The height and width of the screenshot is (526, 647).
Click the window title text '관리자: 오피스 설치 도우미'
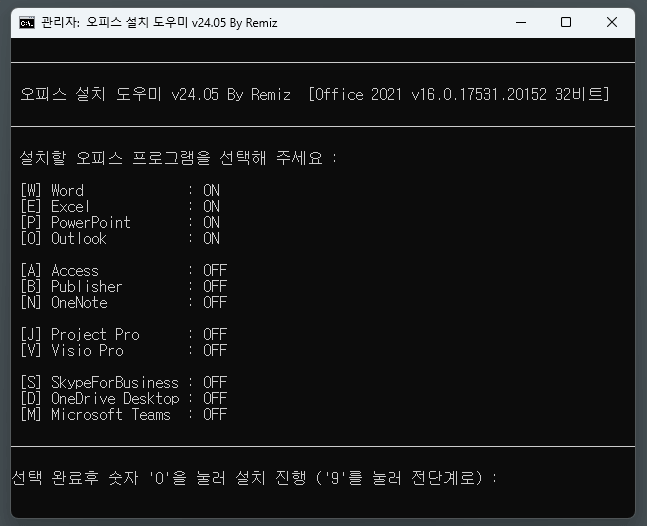point(115,23)
